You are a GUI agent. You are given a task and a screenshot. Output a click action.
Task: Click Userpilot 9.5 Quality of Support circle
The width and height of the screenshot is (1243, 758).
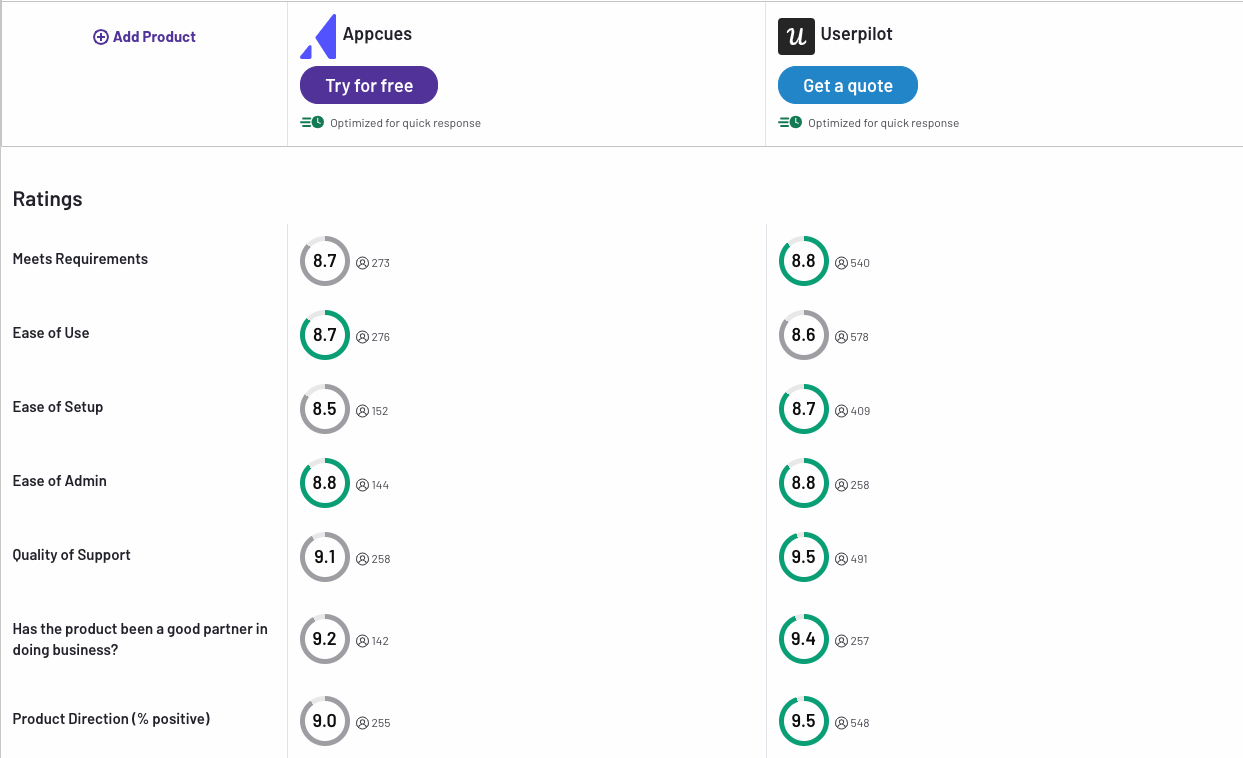tap(803, 557)
